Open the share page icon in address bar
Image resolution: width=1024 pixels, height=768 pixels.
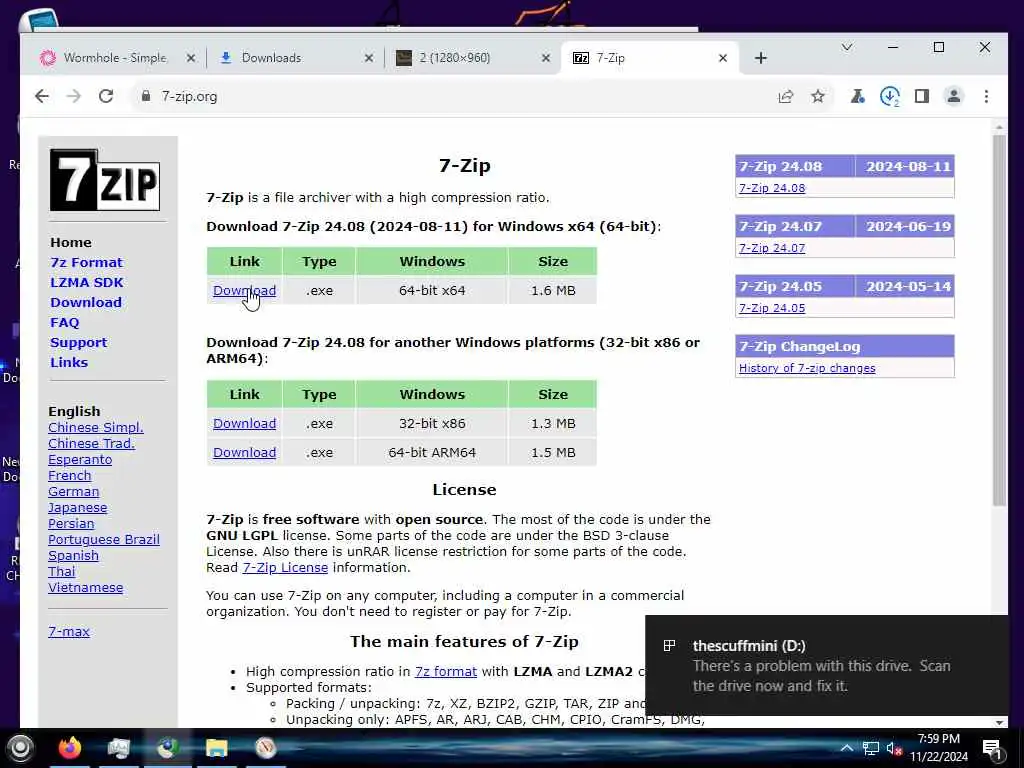click(786, 97)
